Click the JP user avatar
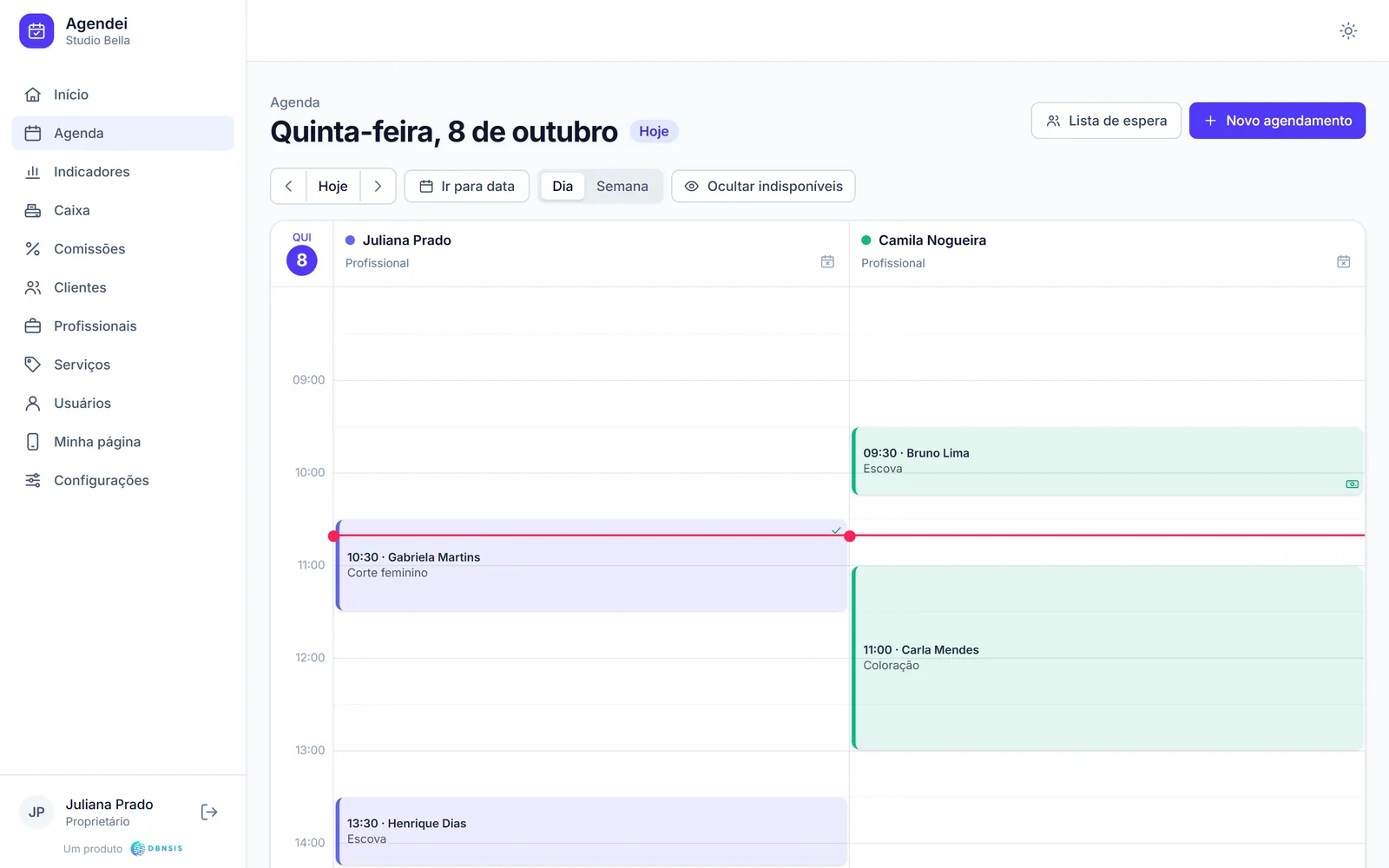 [x=36, y=812]
